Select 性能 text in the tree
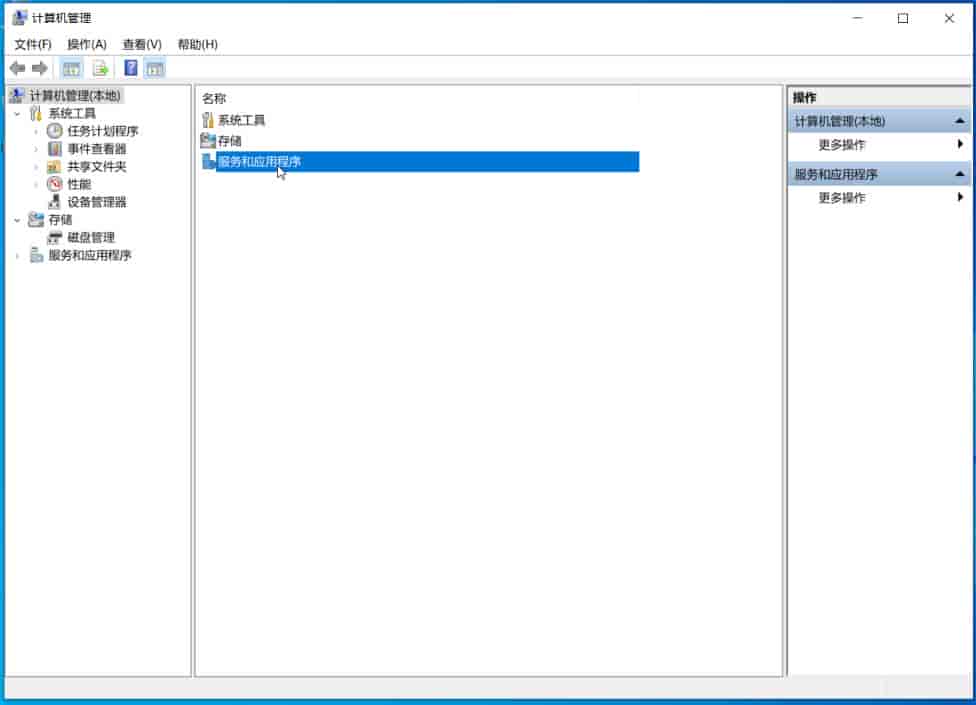The height and width of the screenshot is (705, 976). pos(79,184)
